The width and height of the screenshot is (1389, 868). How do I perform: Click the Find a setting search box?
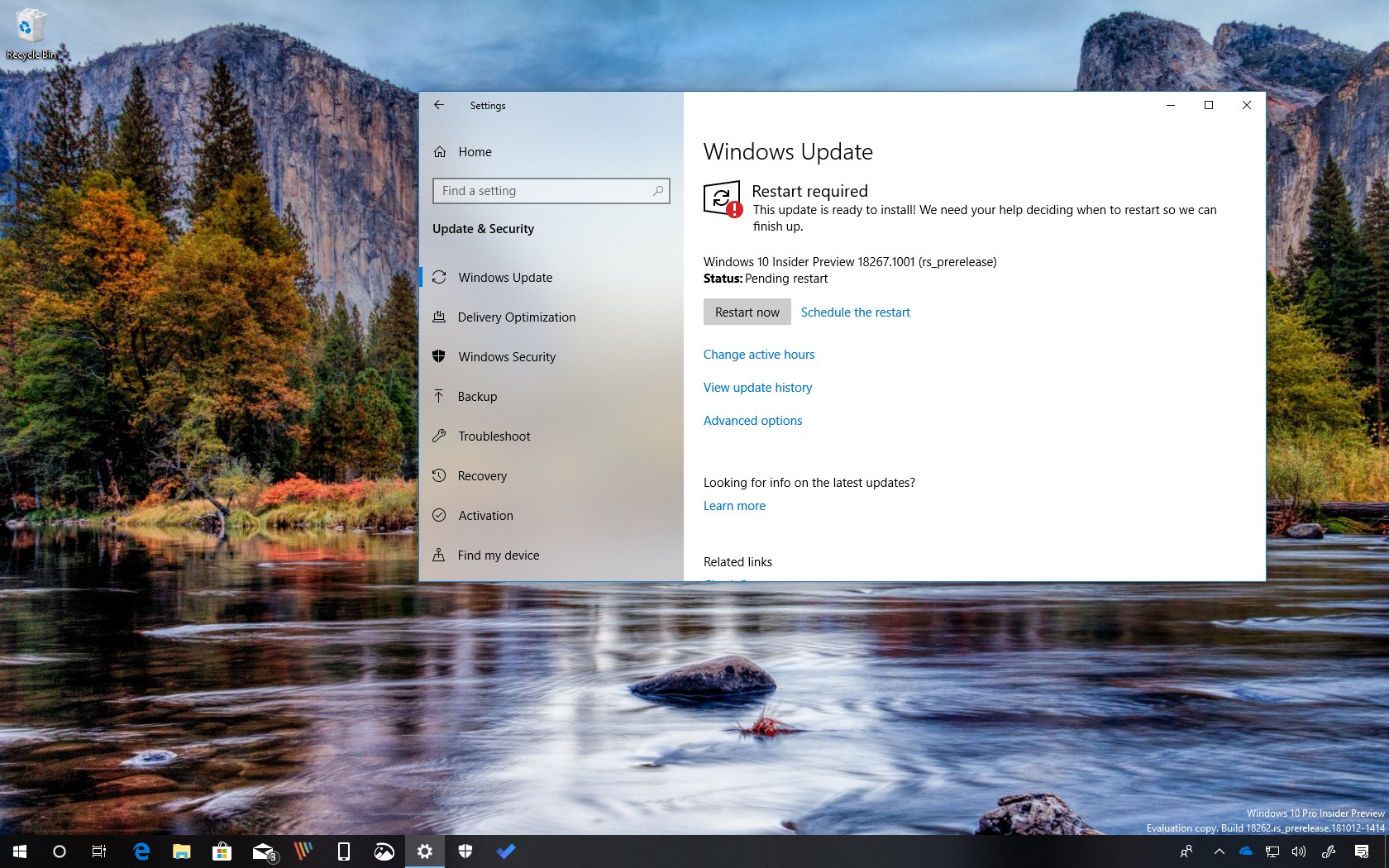click(x=551, y=190)
